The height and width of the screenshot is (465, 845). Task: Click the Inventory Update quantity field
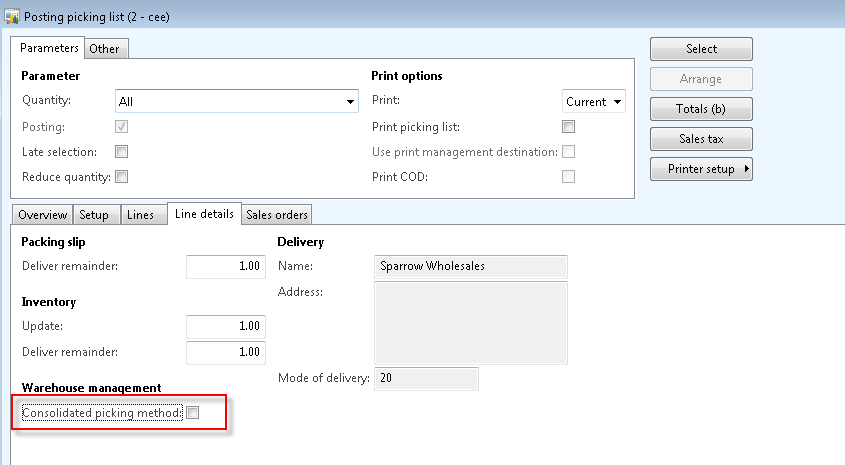pos(225,327)
